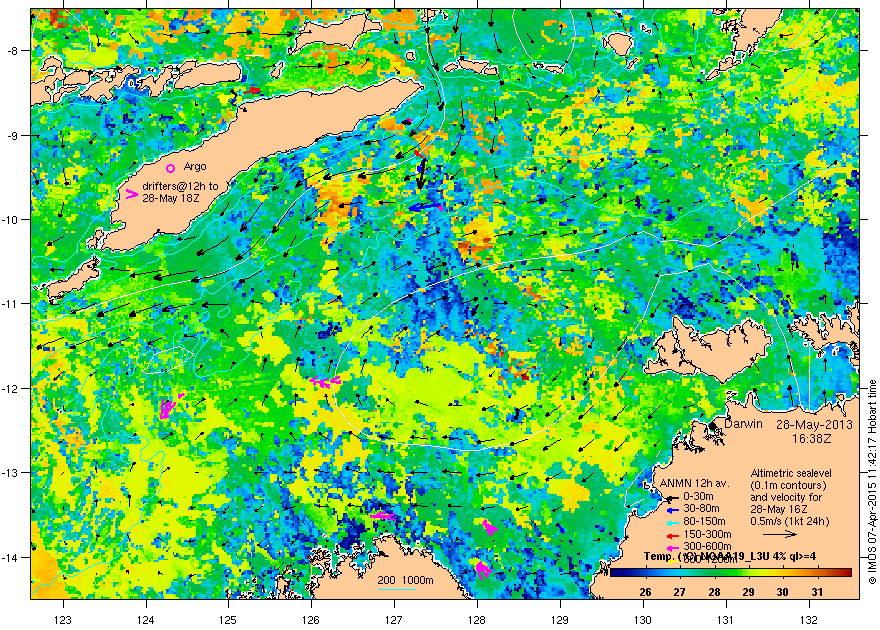
Task: Click the '129' longitude axis label
Action: pyautogui.click(x=560, y=620)
